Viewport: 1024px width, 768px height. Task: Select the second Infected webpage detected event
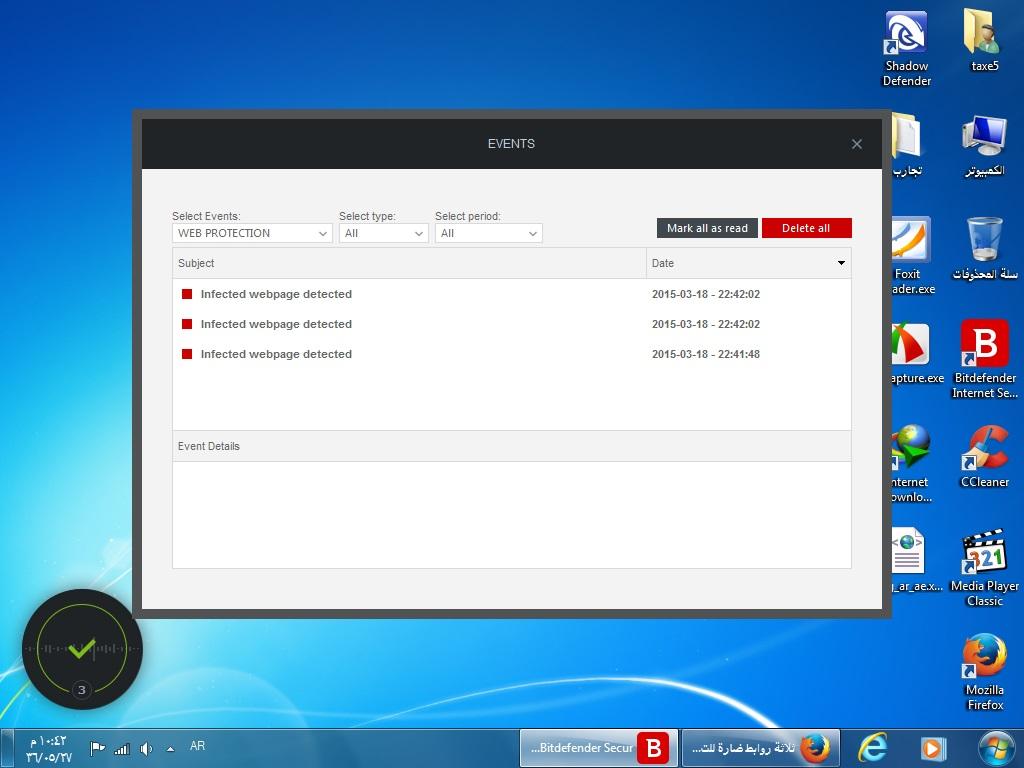coord(512,324)
